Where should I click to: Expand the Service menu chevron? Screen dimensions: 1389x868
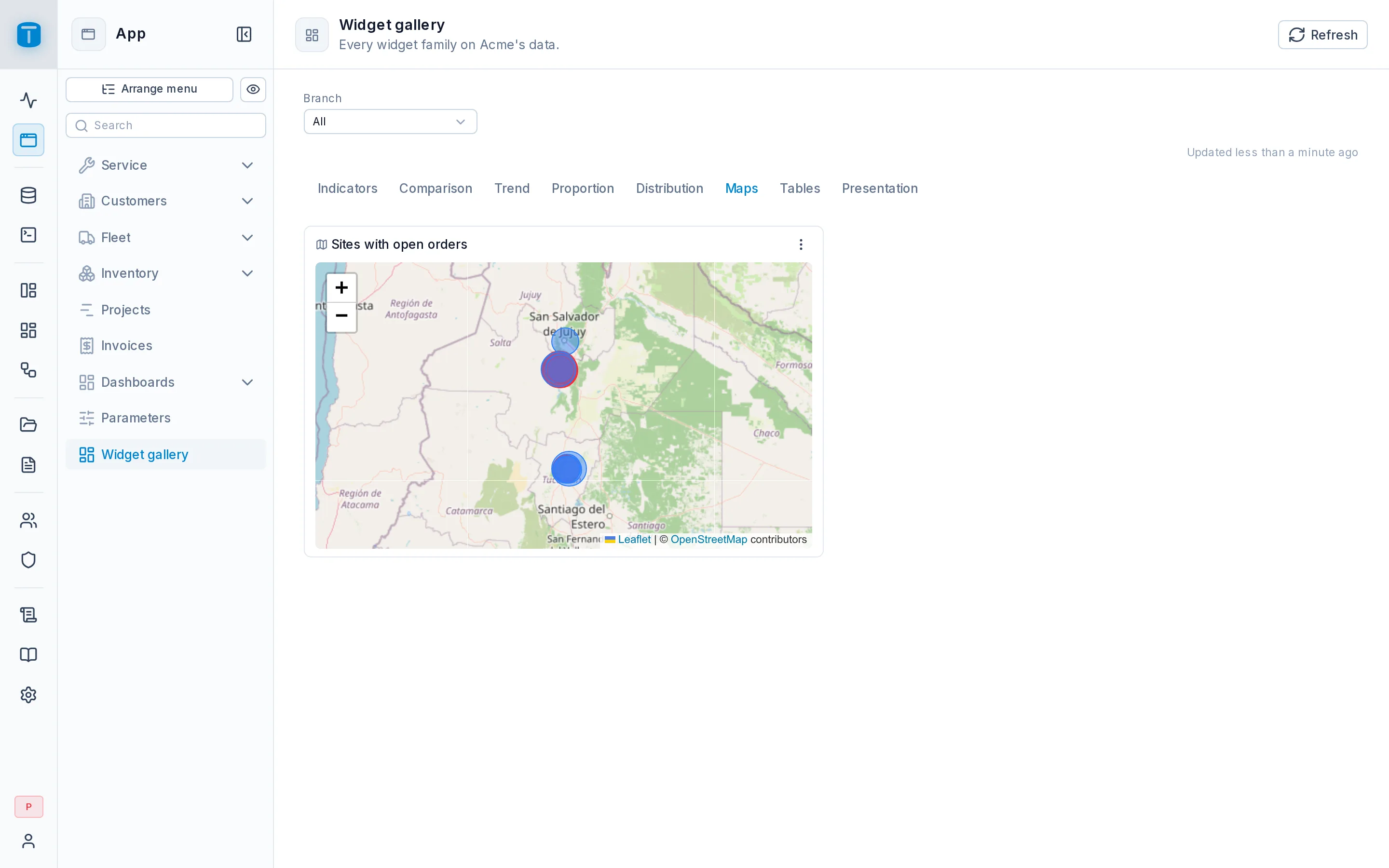pos(247,165)
